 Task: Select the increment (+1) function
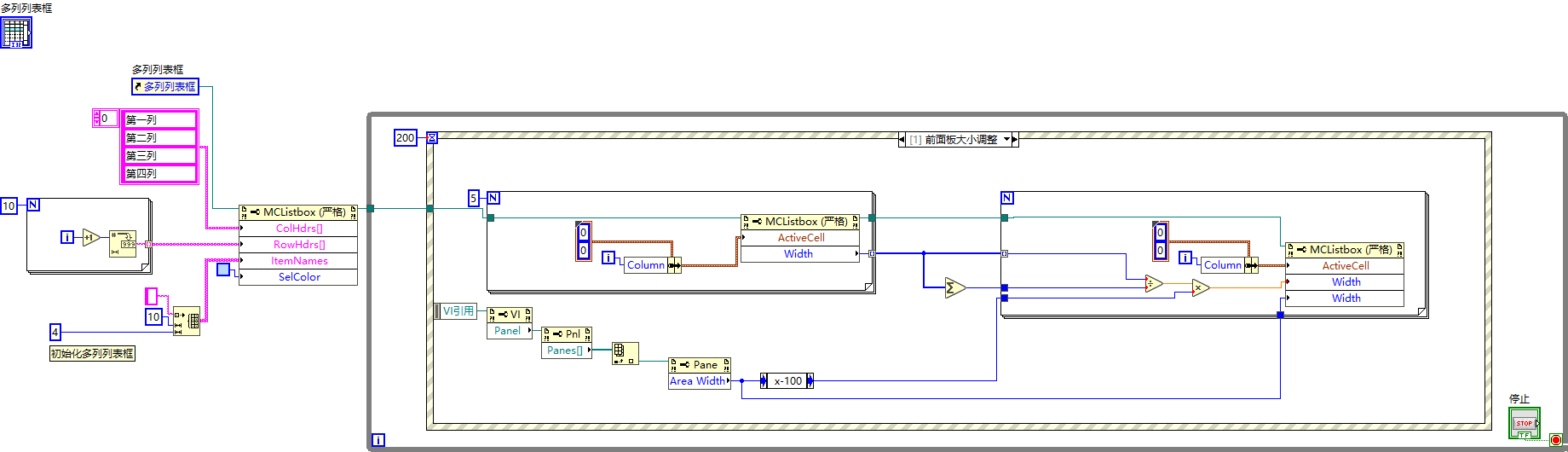pyautogui.click(x=91, y=238)
